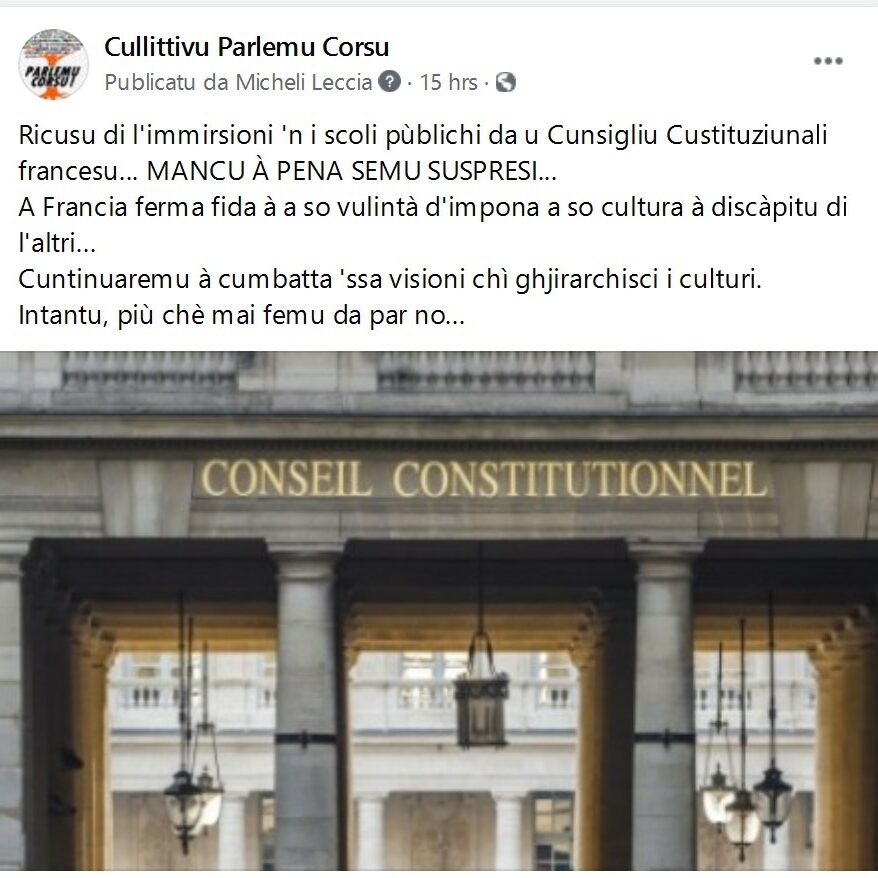
Task: Open the Cullittivu Parlemu Corsu page link
Action: tap(246, 47)
